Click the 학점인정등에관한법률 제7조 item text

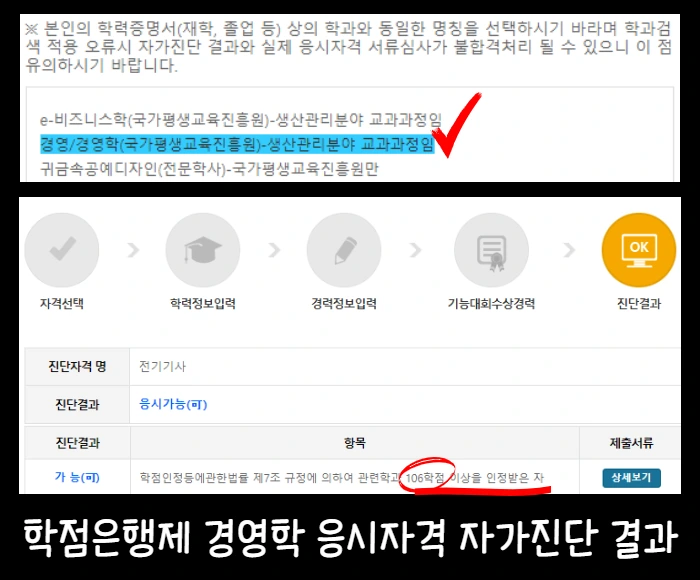pyautogui.click(x=342, y=478)
